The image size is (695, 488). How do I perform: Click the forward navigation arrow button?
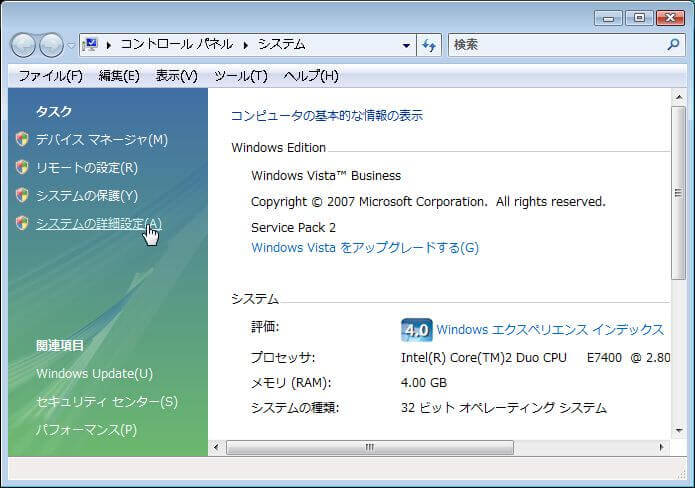pyautogui.click(x=50, y=45)
